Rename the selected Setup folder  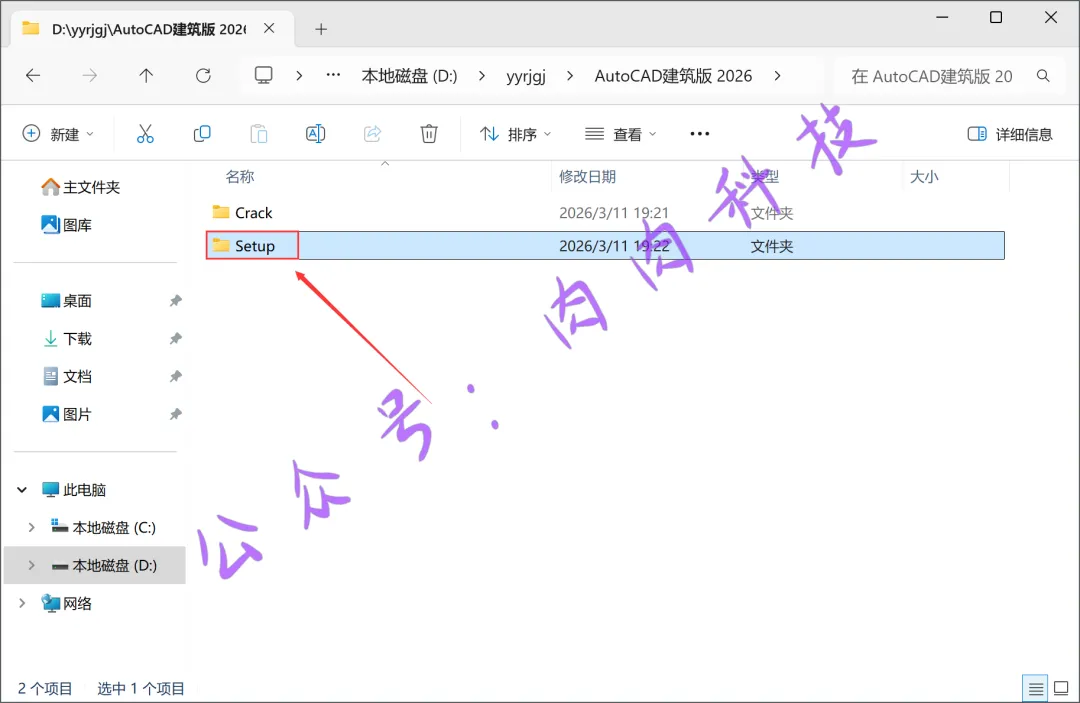pos(315,134)
